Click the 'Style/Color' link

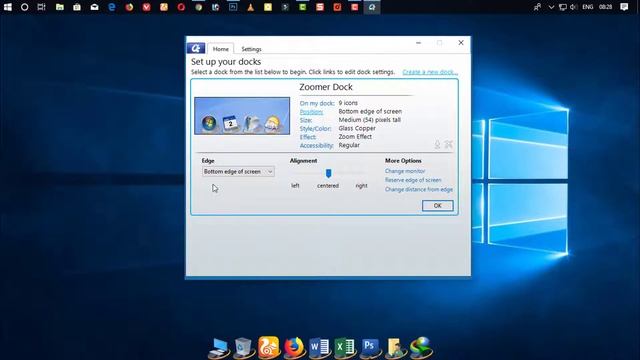(315, 129)
